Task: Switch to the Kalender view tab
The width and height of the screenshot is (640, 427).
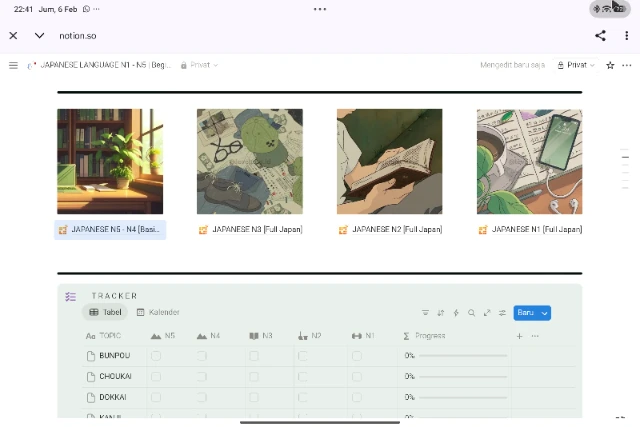Action: coord(158,313)
